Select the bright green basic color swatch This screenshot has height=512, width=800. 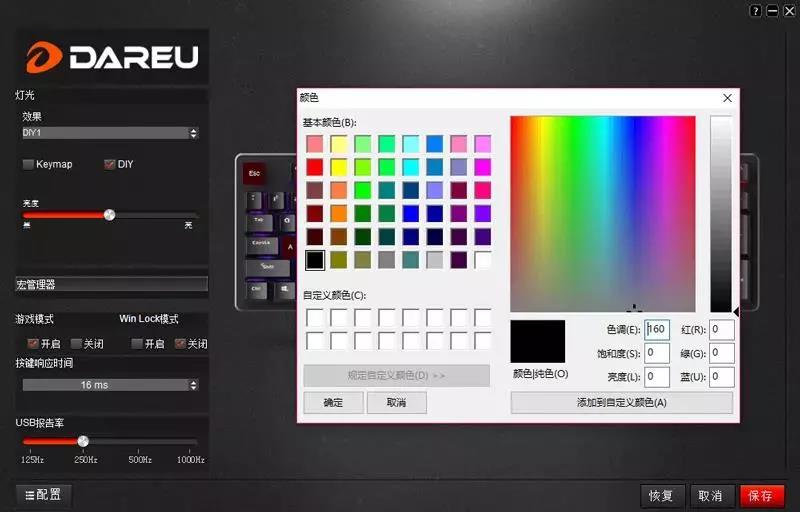click(363, 190)
